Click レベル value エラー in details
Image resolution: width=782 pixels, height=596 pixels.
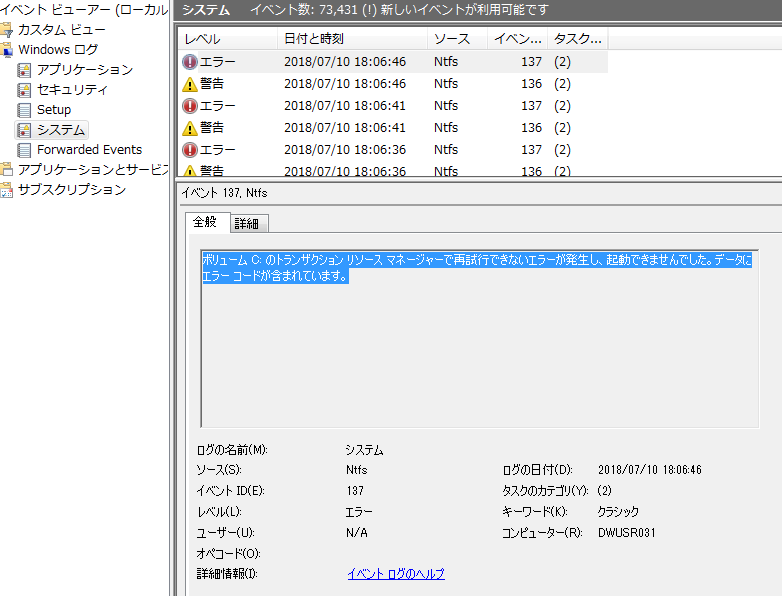click(359, 512)
